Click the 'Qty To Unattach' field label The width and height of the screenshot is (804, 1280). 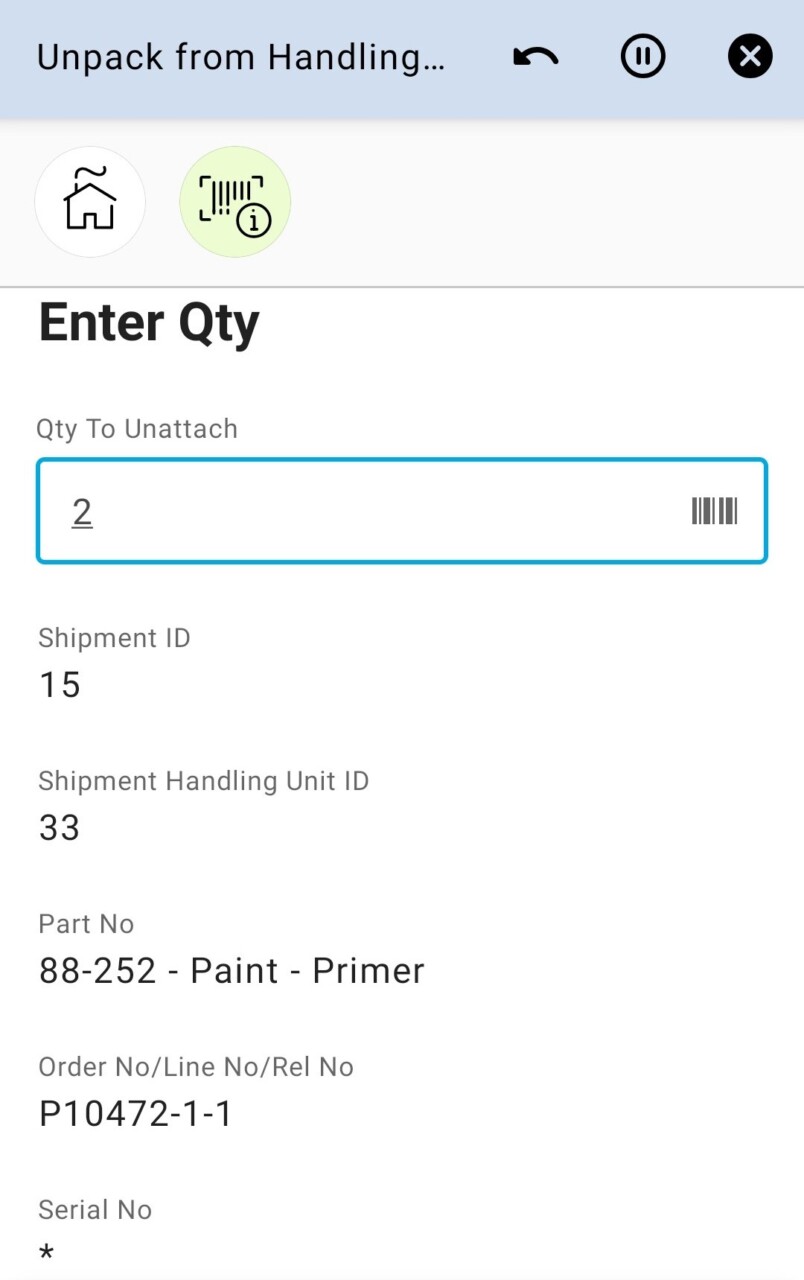137,429
